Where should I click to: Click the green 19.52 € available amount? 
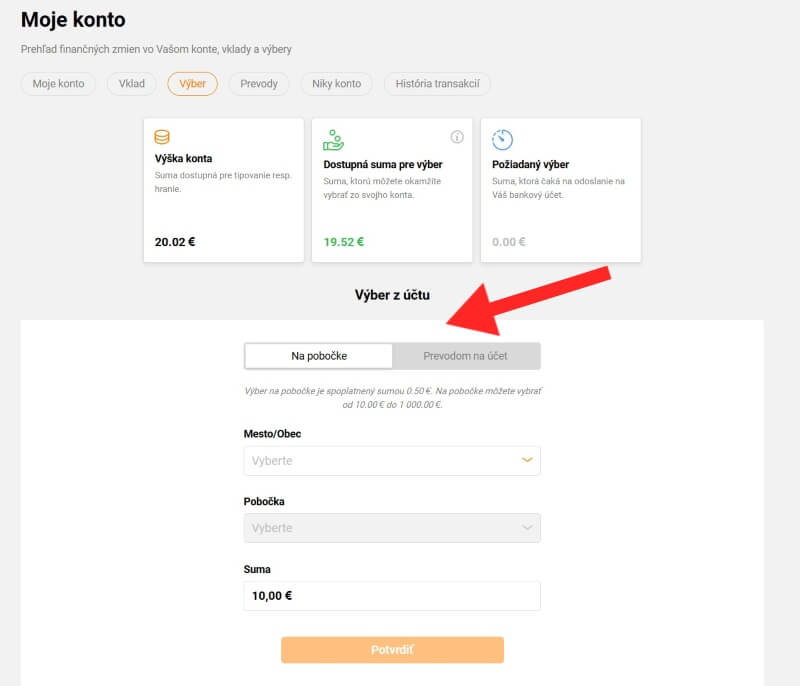343,242
